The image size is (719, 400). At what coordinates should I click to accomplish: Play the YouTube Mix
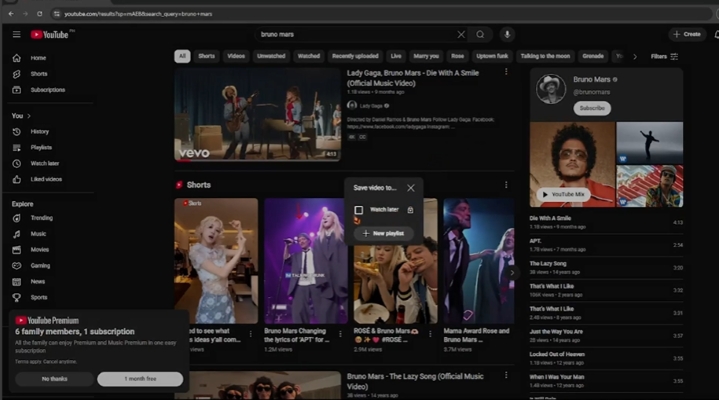pos(564,194)
